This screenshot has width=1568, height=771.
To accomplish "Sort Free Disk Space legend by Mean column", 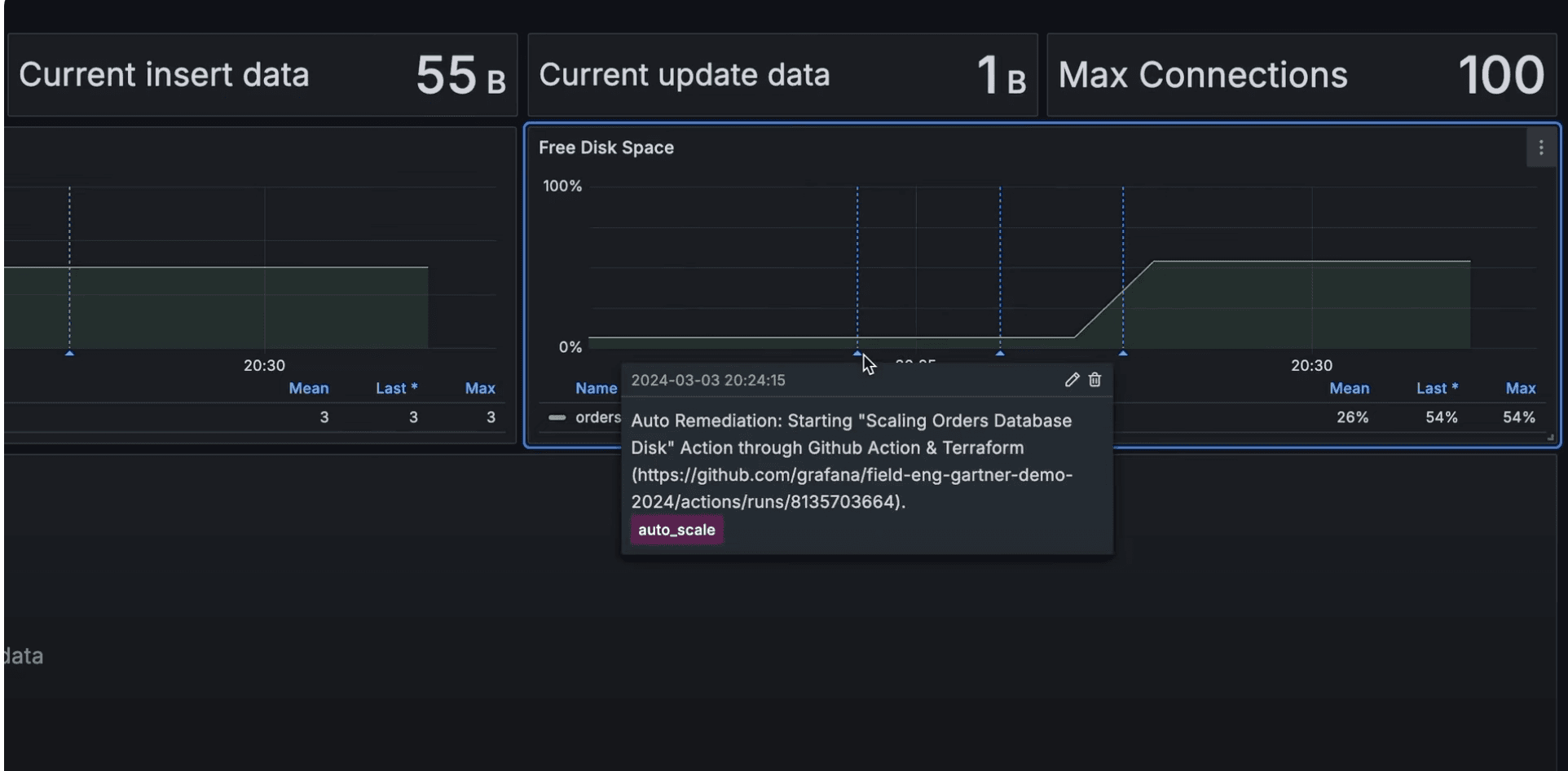I will tap(1349, 388).
